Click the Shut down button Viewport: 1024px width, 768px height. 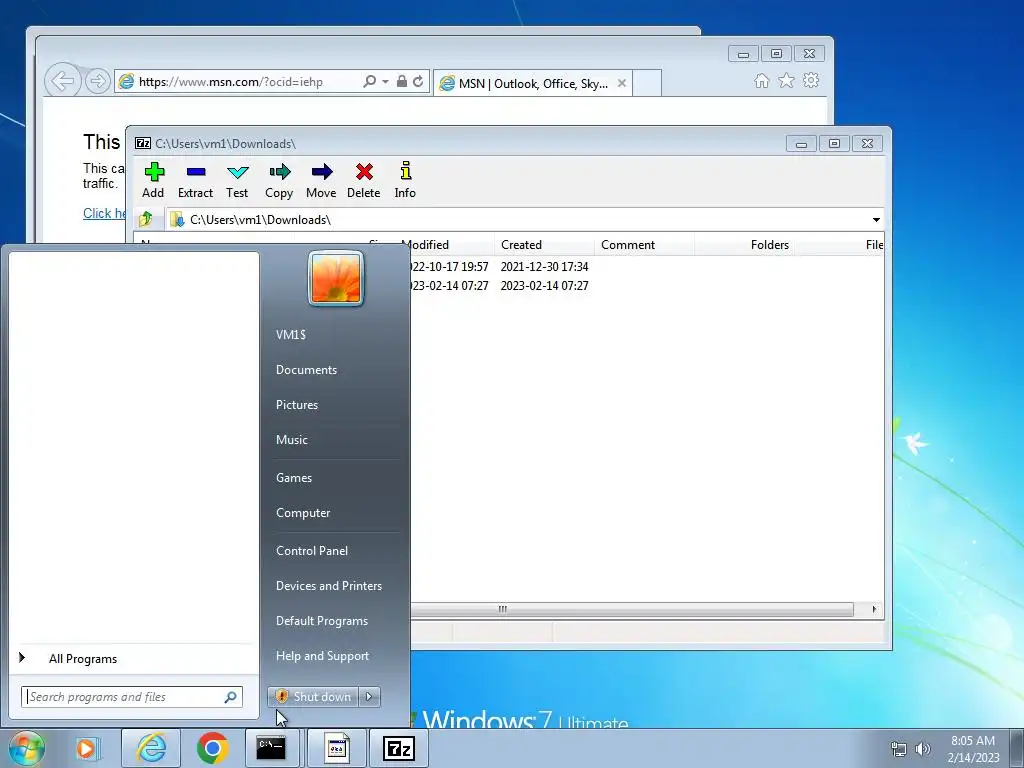313,697
